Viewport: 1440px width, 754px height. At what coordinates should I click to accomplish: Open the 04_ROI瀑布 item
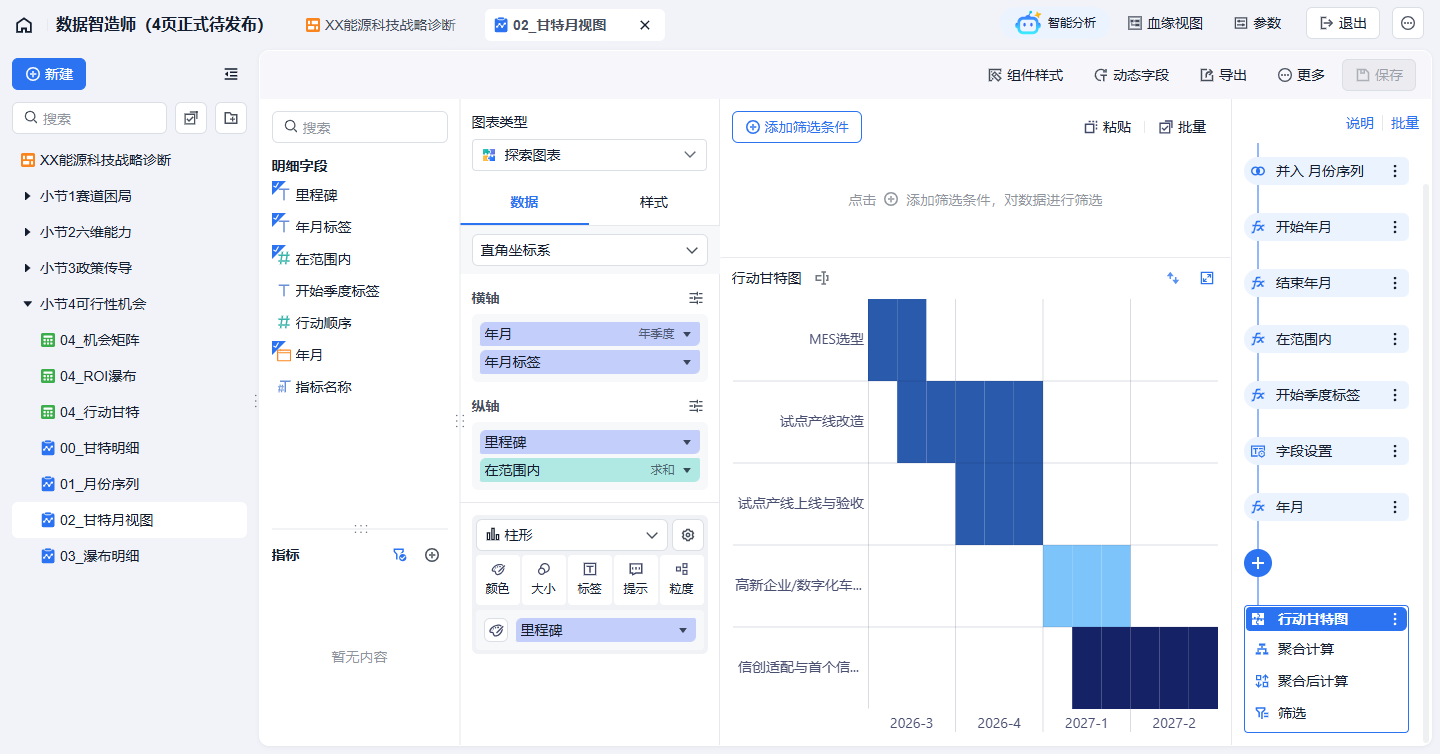(x=129, y=376)
